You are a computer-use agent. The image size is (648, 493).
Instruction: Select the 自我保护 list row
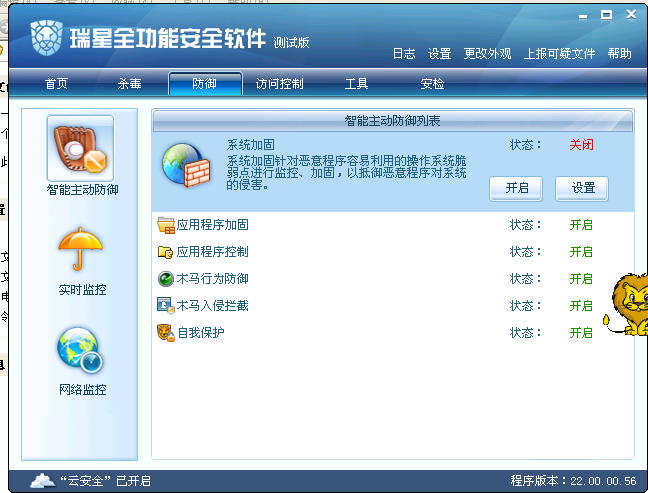tap(393, 333)
